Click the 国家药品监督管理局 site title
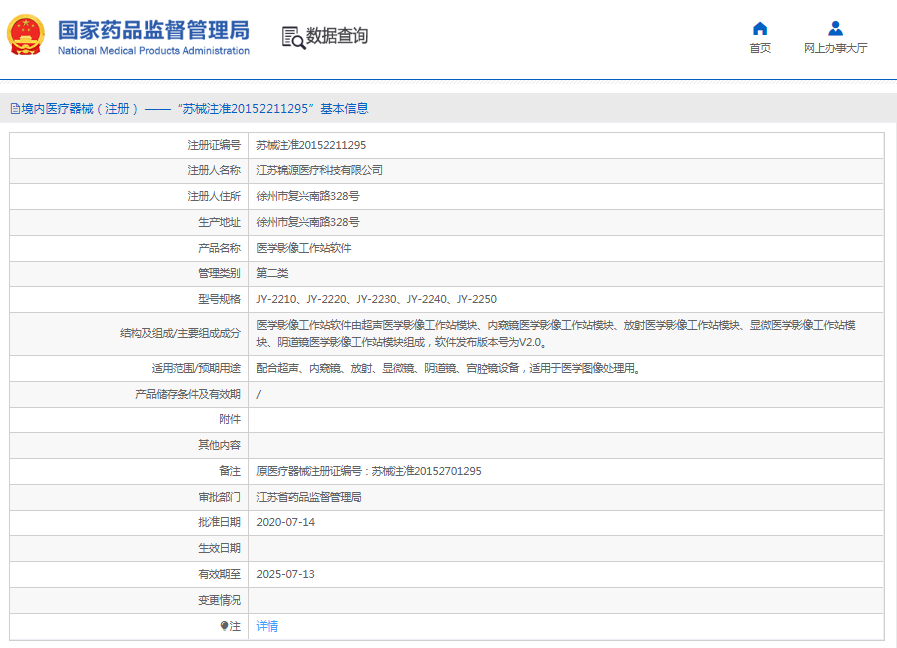Screen dimensions: 897x648 (153, 29)
